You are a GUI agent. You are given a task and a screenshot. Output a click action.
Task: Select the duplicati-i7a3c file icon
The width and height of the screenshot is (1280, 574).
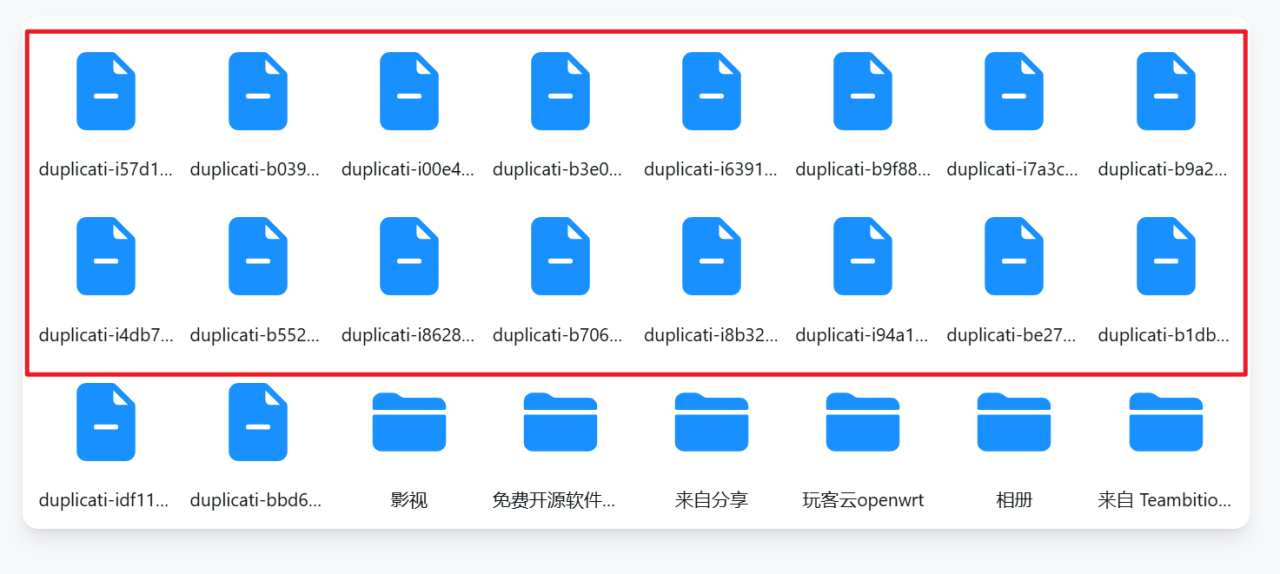click(1014, 91)
